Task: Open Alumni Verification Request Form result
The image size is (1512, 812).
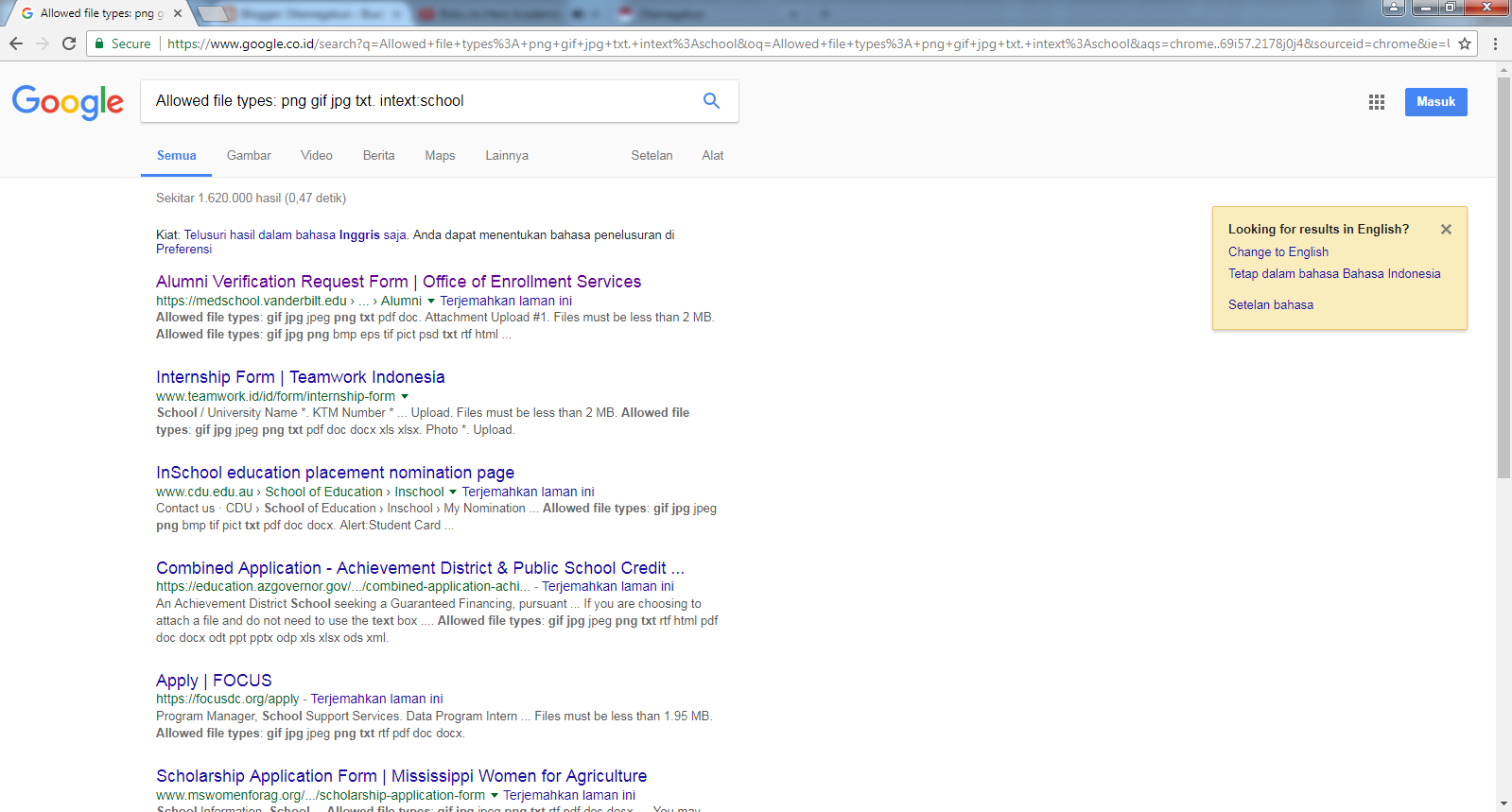Action: pyautogui.click(x=398, y=282)
